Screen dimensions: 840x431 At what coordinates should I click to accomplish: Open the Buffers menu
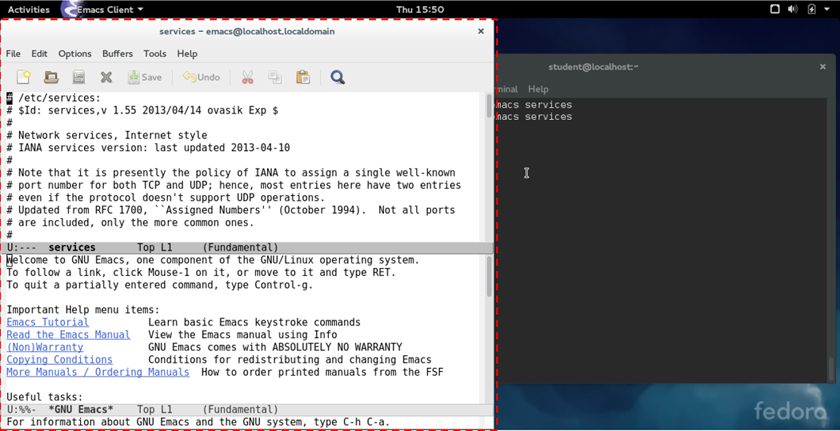point(117,54)
